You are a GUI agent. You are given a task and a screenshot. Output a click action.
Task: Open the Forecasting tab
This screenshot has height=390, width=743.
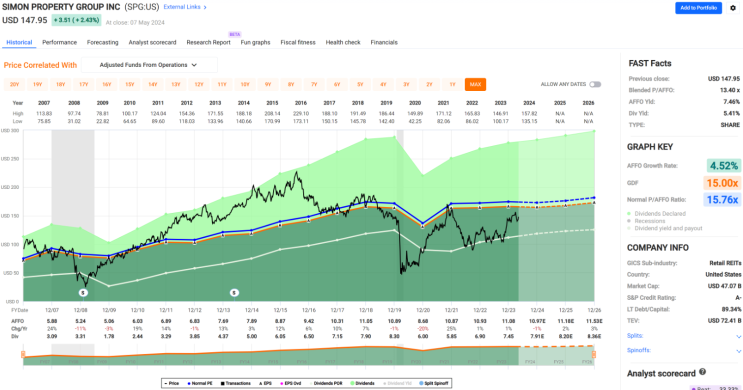(x=102, y=42)
